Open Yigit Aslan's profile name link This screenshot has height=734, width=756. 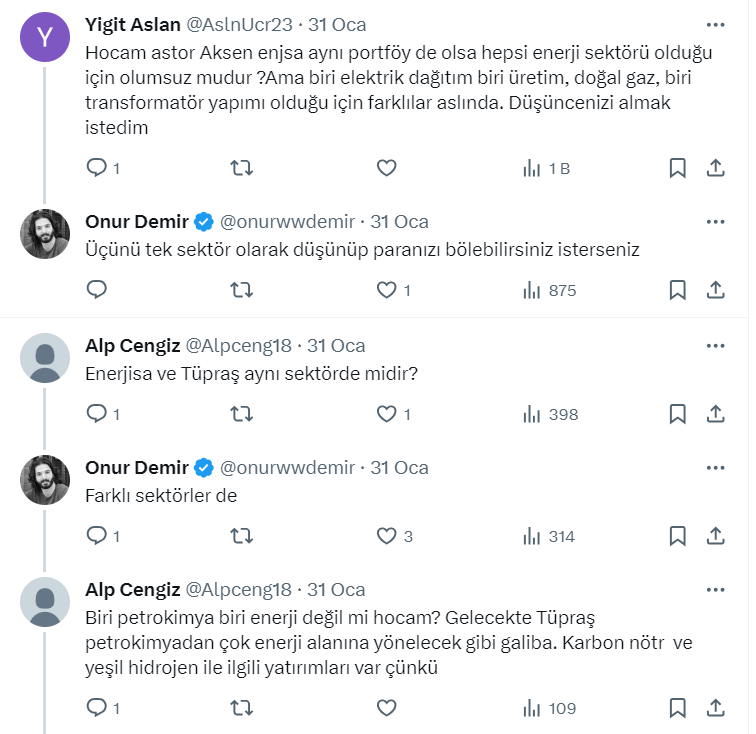point(133,24)
